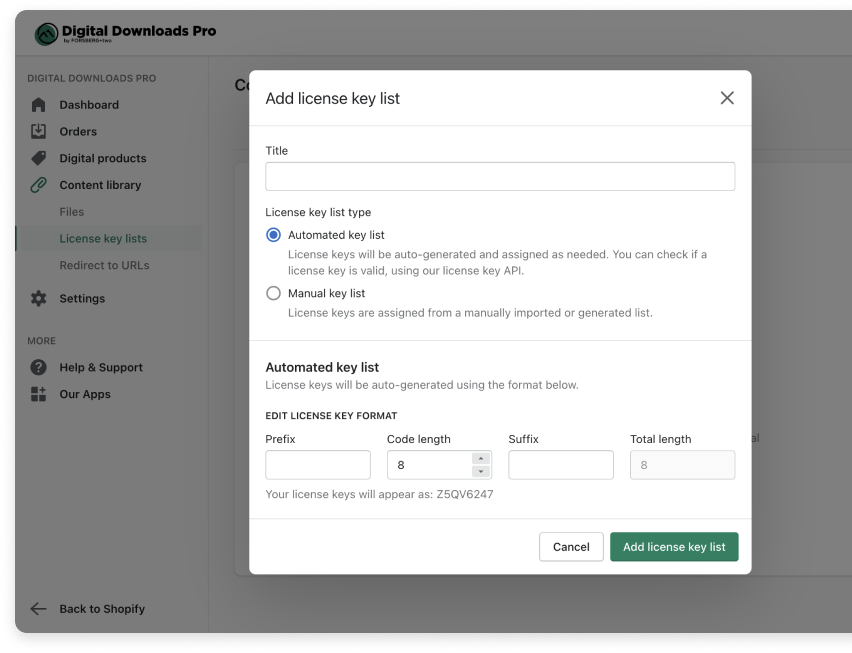Click the Cancel button

(x=571, y=547)
